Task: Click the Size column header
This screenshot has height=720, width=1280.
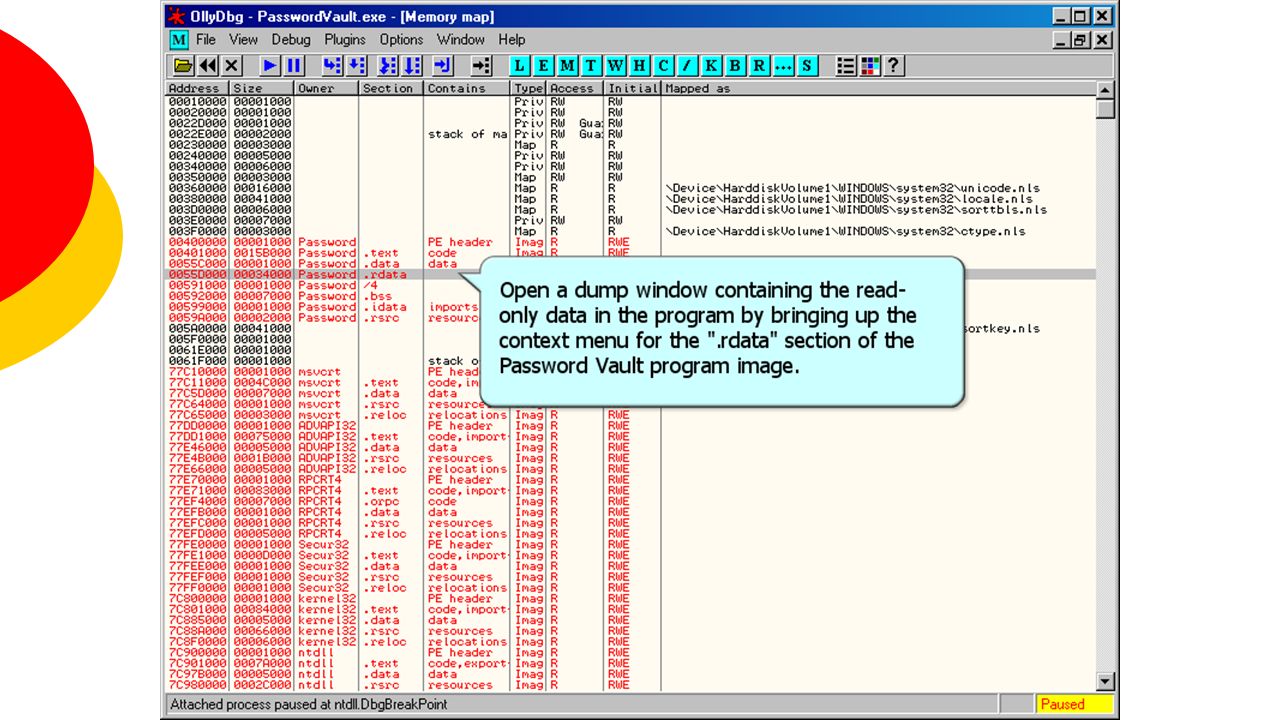Action: point(262,88)
